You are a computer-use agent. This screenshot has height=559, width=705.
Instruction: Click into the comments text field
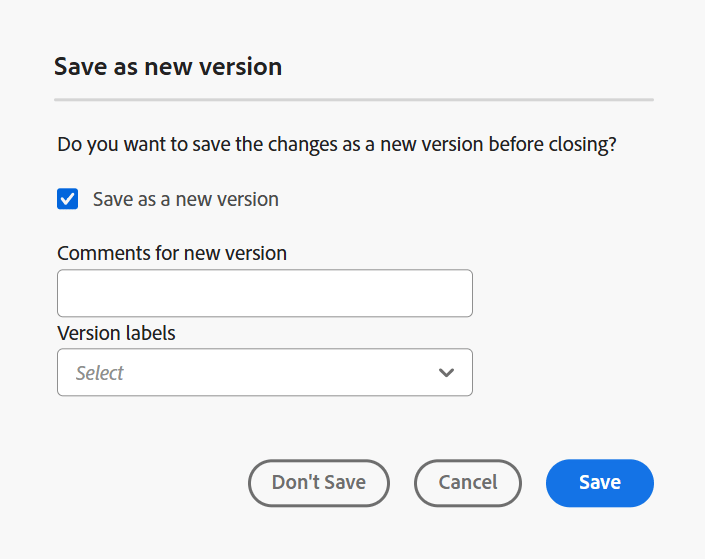(264, 293)
